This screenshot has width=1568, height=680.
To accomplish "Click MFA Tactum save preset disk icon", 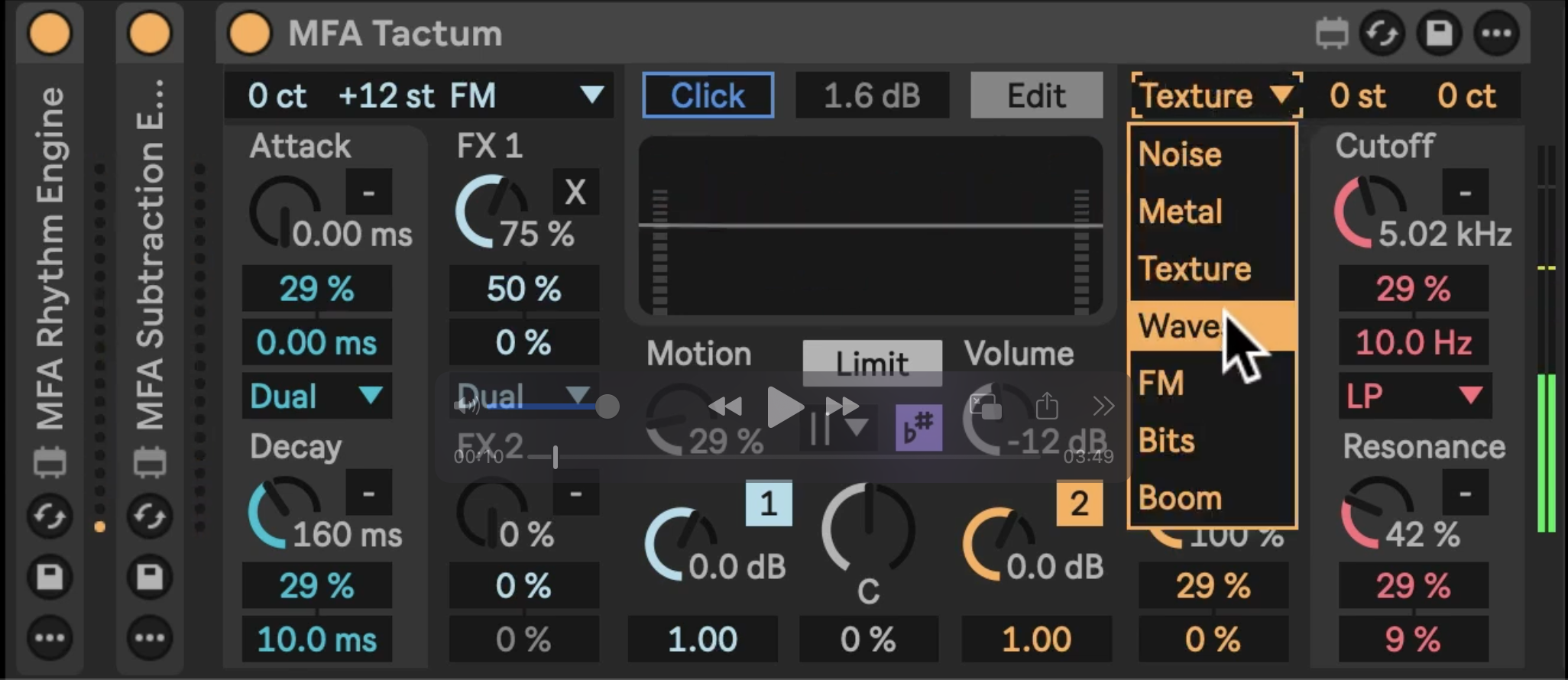I will 1440,34.
